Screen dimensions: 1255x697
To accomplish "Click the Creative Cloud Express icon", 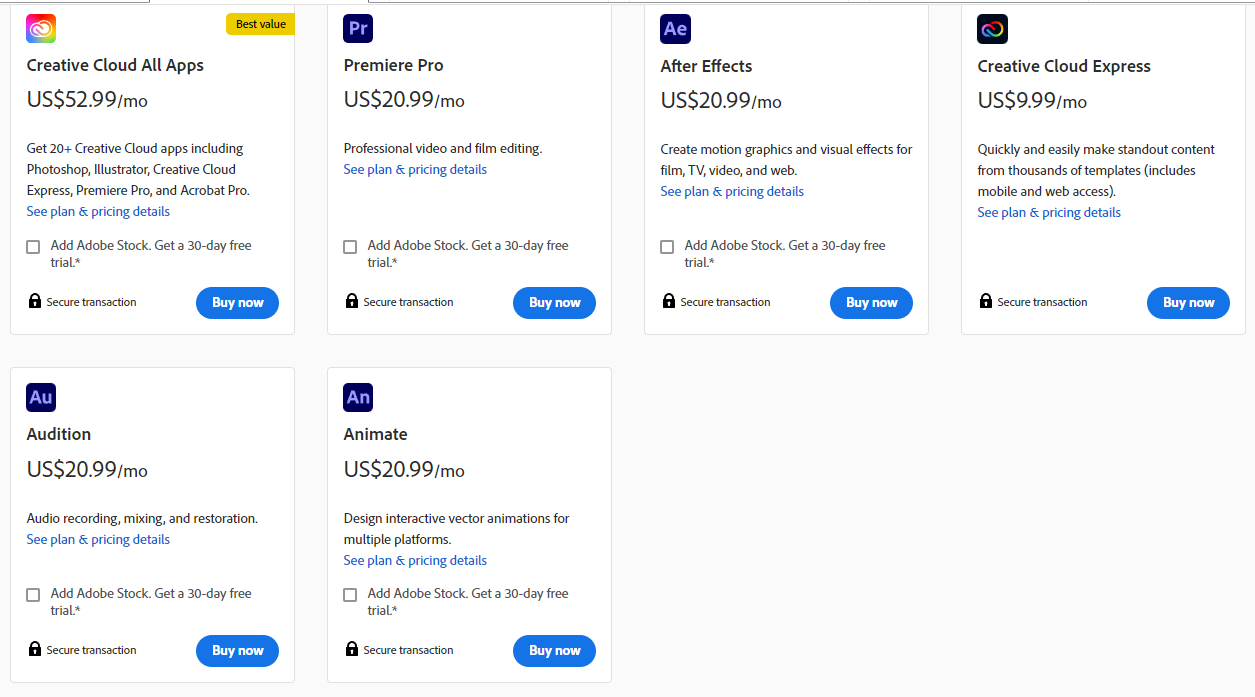I will [x=992, y=29].
